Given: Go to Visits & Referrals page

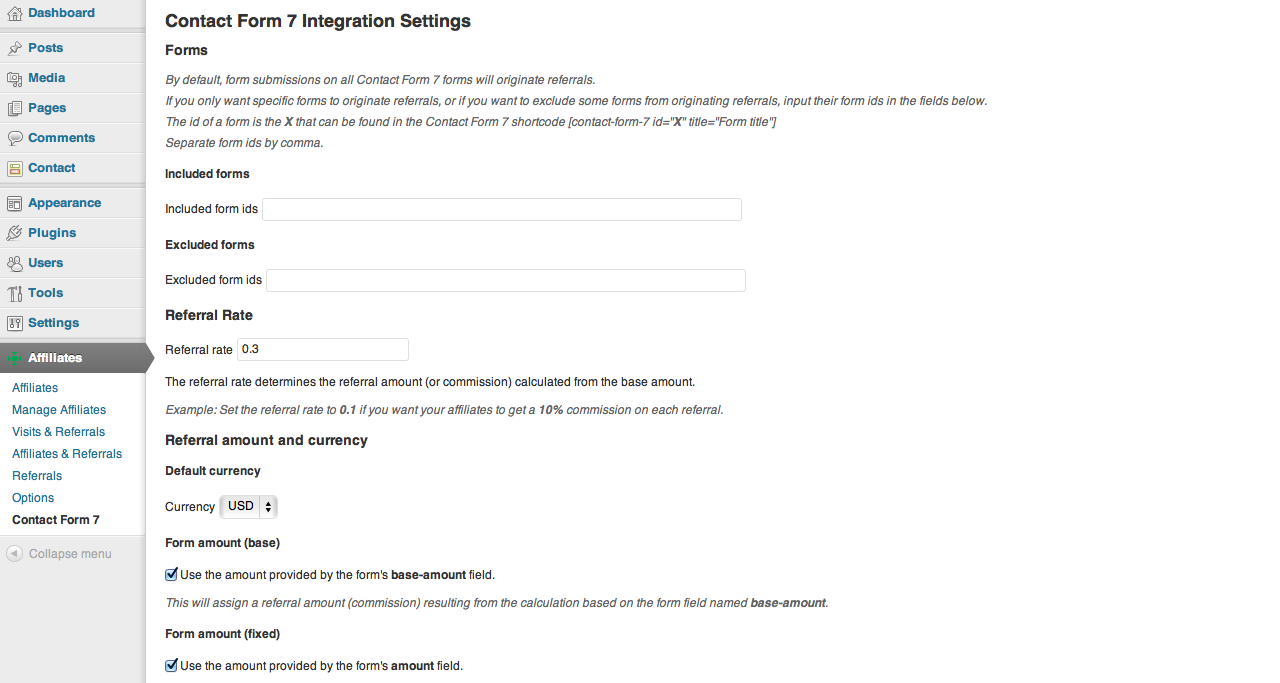Looking at the screenshot, I should pyautogui.click(x=58, y=432).
